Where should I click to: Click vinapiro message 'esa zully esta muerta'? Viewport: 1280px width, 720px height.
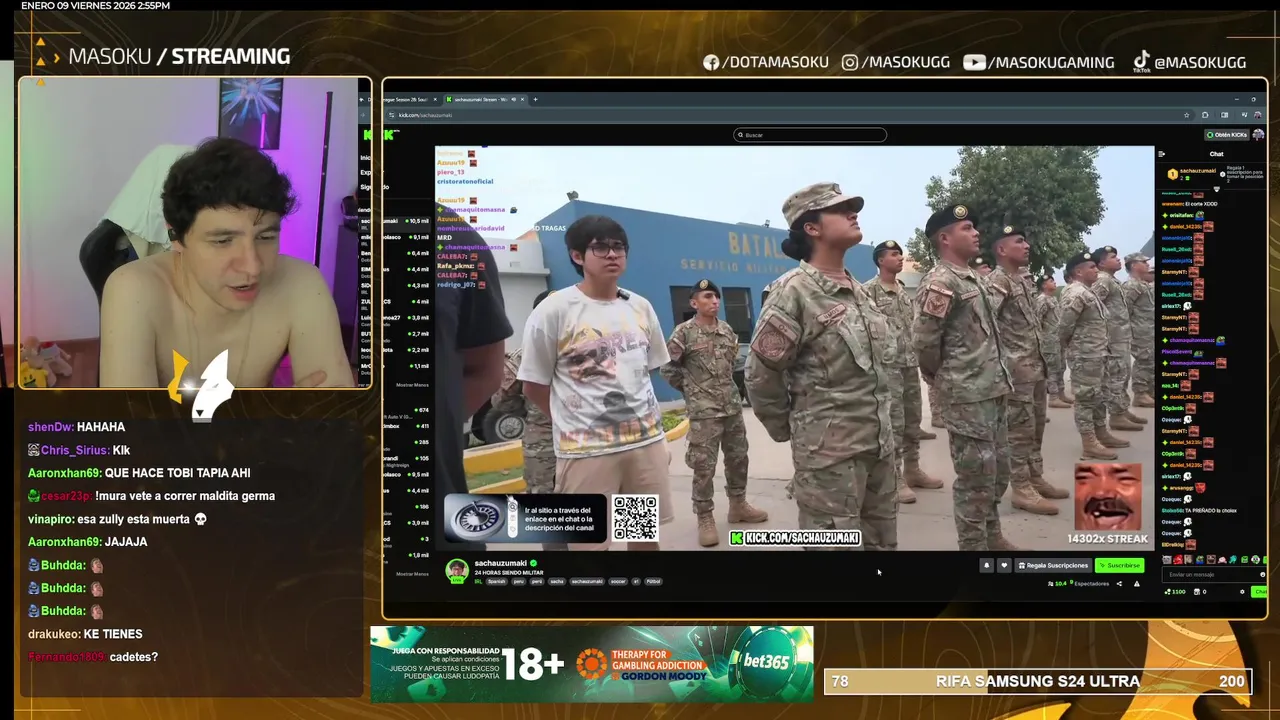[142, 519]
